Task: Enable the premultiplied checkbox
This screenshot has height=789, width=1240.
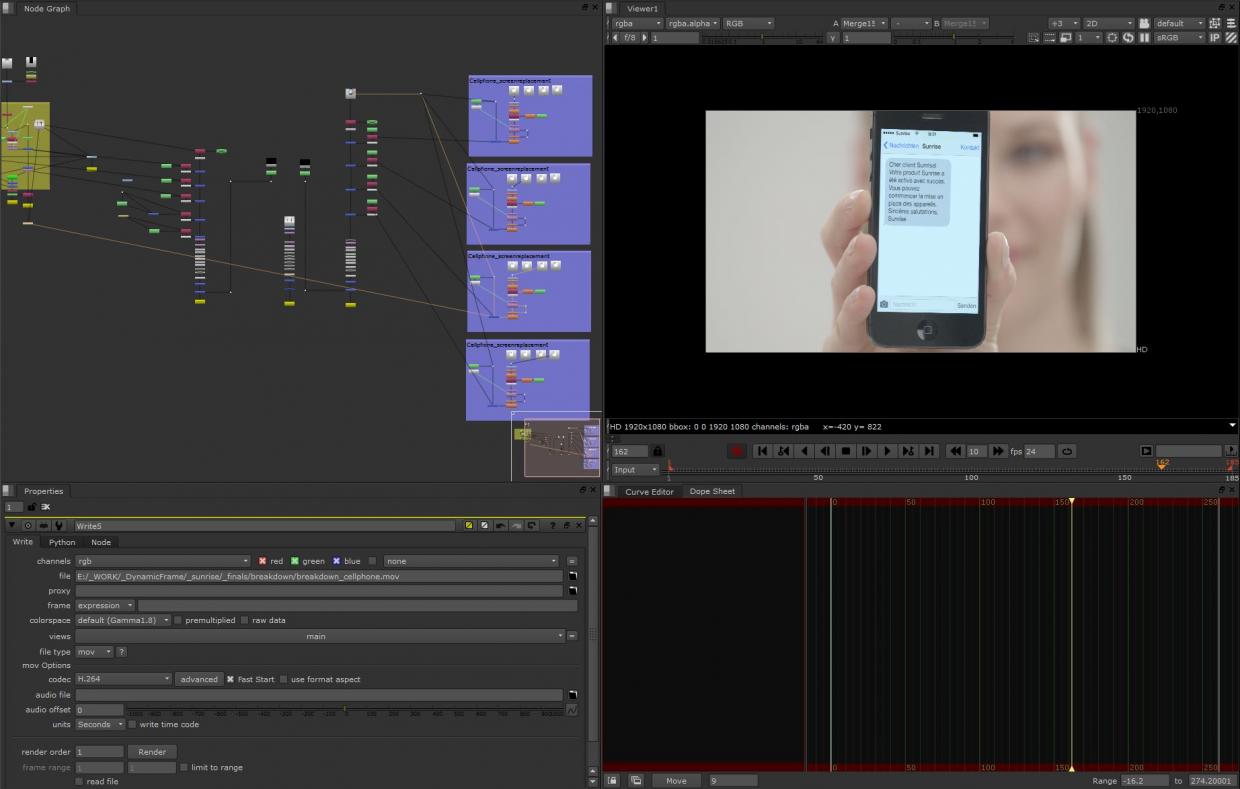Action: click(178, 620)
